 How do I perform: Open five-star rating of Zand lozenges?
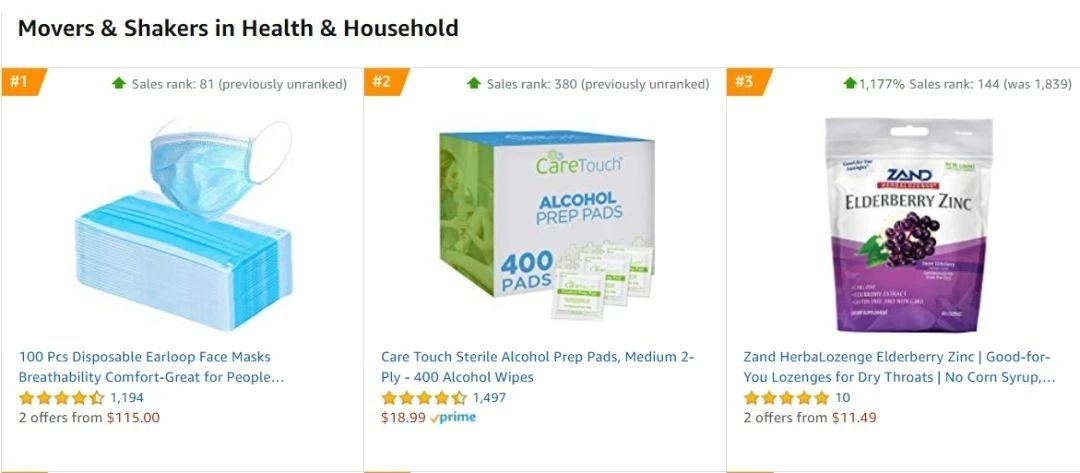pyautogui.click(x=786, y=397)
